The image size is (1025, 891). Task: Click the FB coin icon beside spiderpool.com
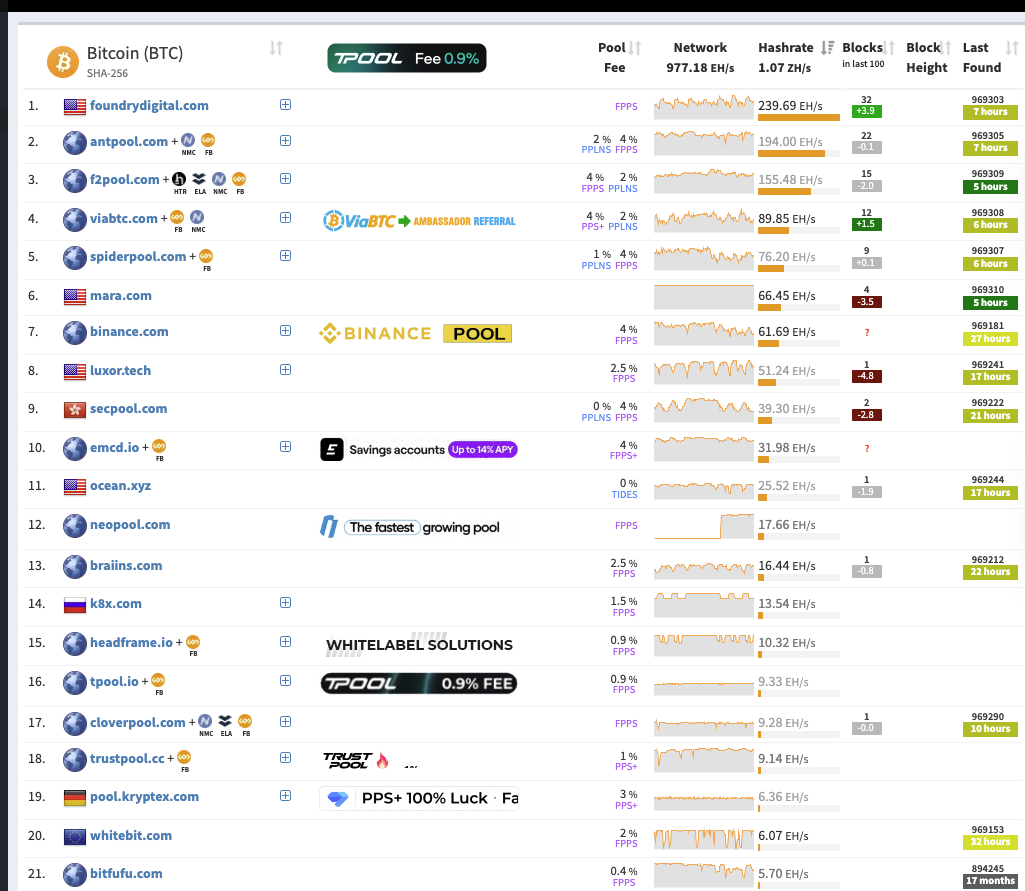pos(206,256)
